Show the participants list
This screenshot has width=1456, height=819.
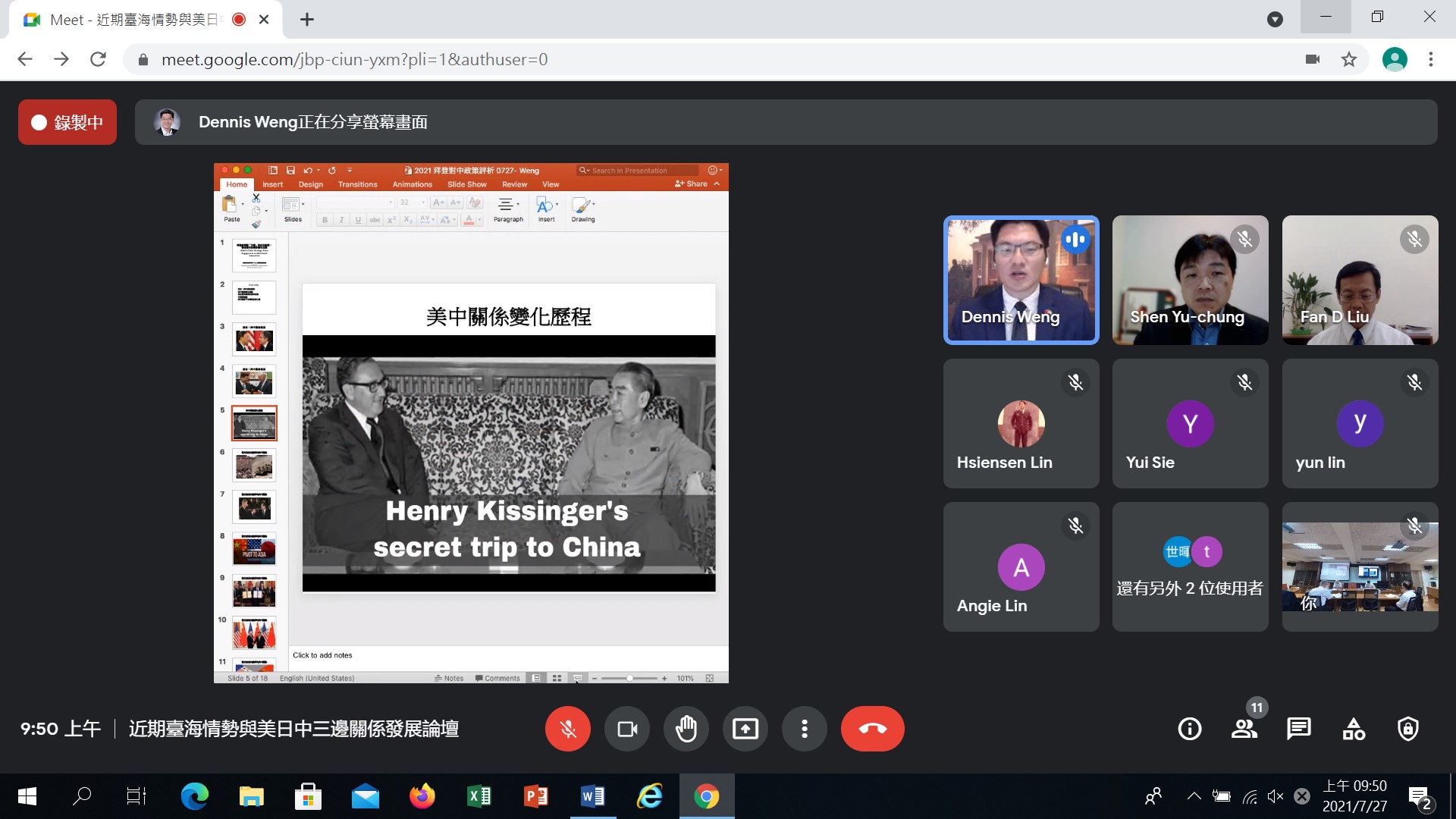pos(1244,729)
